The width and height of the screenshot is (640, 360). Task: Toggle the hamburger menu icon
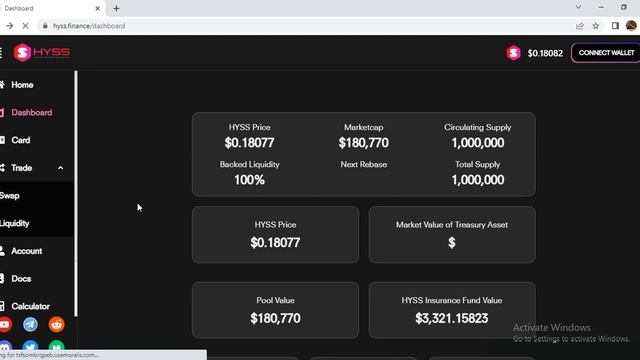click(x=1, y=52)
